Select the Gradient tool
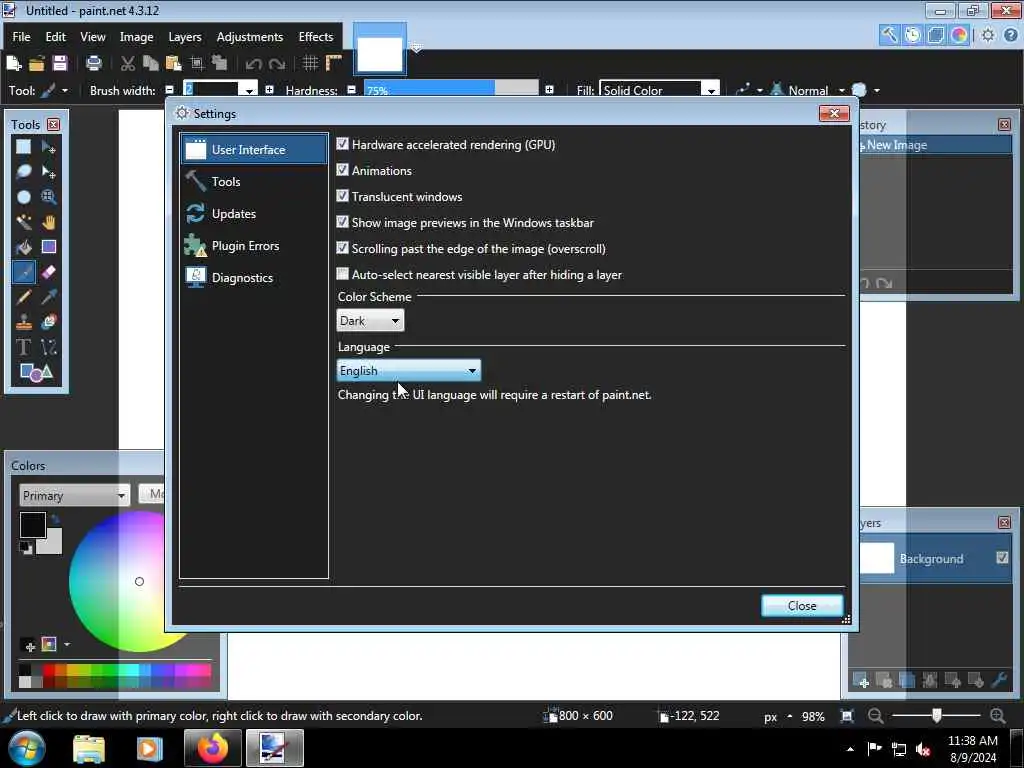The image size is (1024, 768). tap(49, 247)
